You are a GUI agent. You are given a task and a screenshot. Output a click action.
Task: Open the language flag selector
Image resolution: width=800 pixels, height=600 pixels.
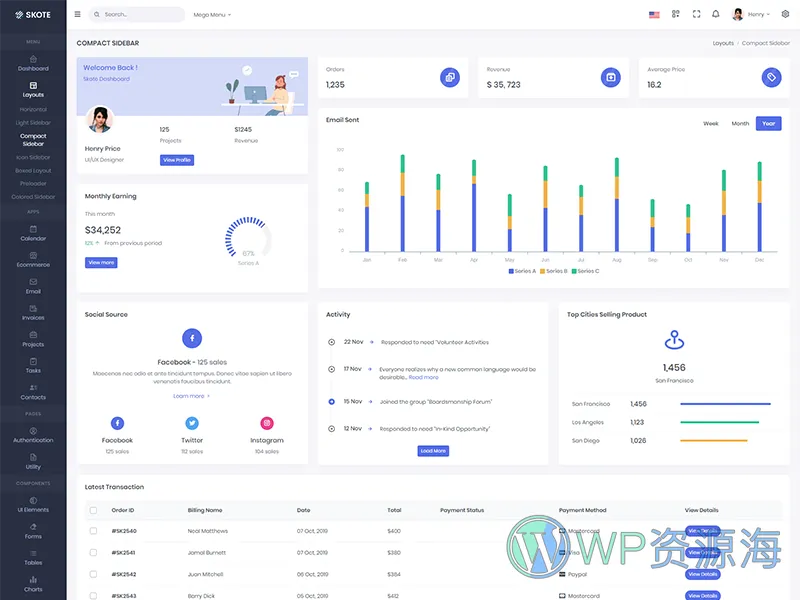(654, 15)
